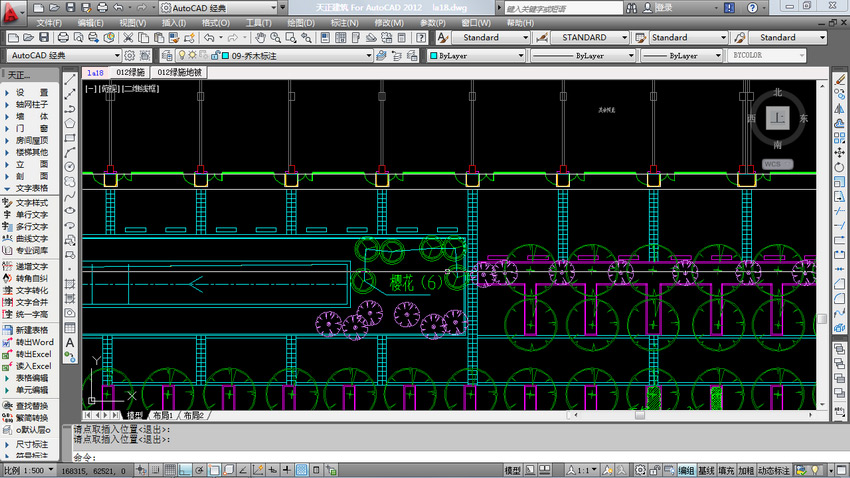Click the horizontal scrollbar thumb

(640, 415)
